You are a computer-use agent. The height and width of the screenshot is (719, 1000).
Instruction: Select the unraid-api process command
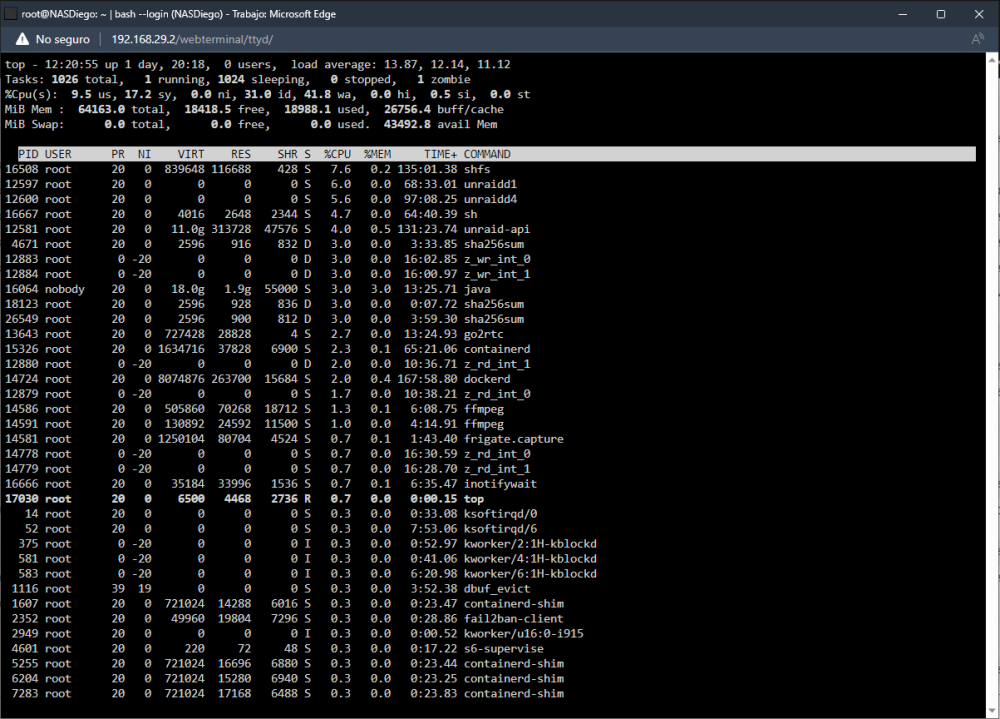point(497,229)
